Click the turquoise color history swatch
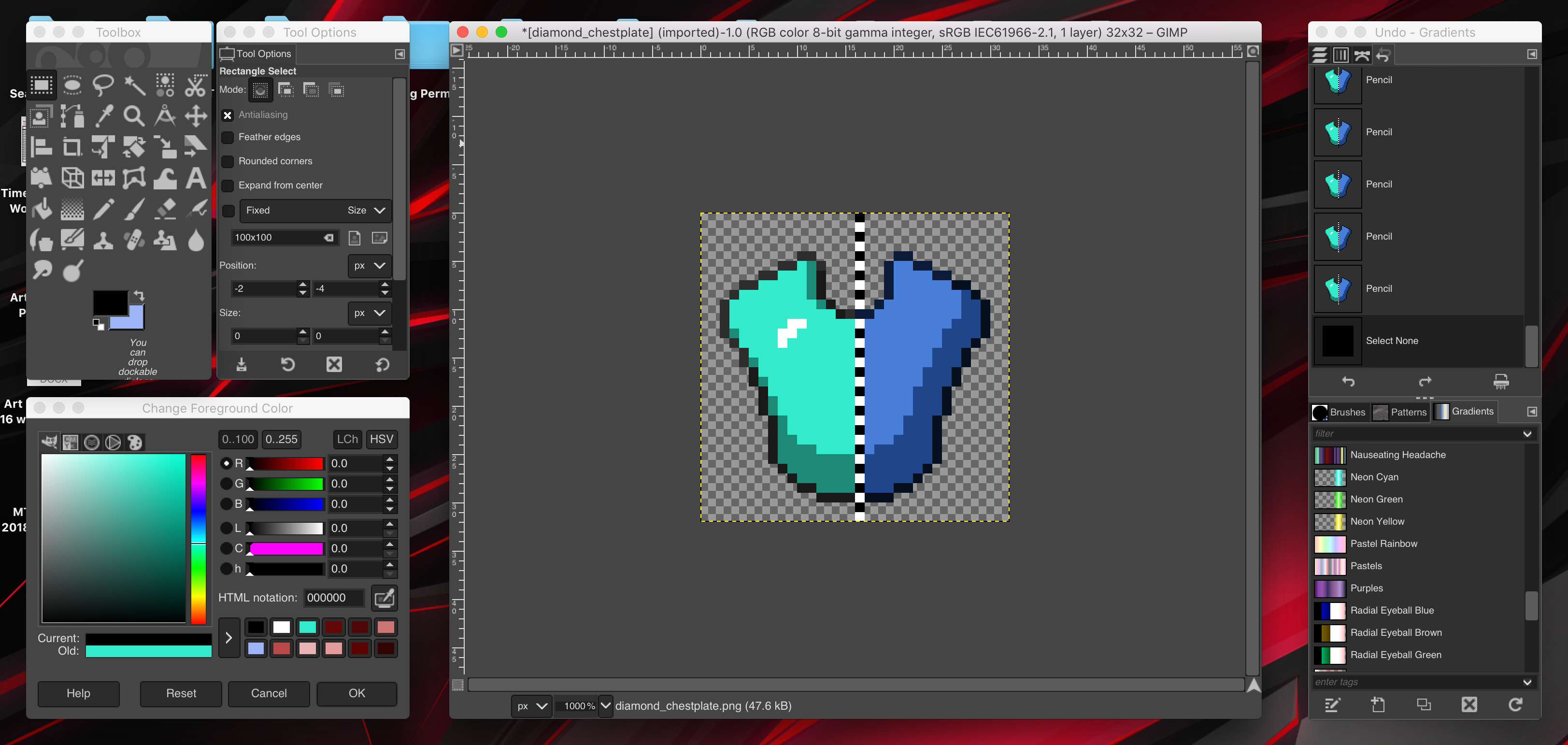 [308, 627]
